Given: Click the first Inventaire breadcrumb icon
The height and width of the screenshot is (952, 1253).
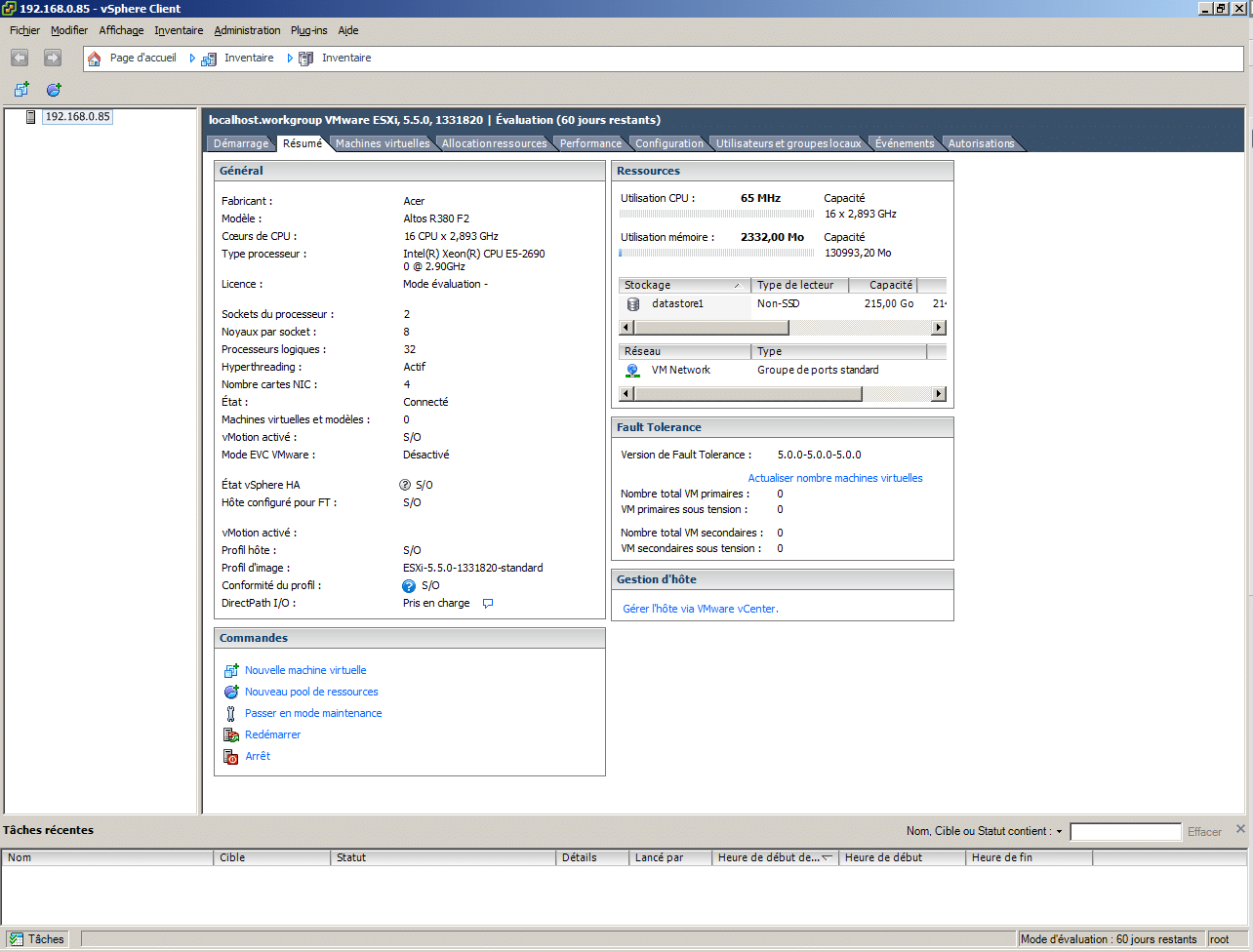Looking at the screenshot, I should tap(209, 59).
